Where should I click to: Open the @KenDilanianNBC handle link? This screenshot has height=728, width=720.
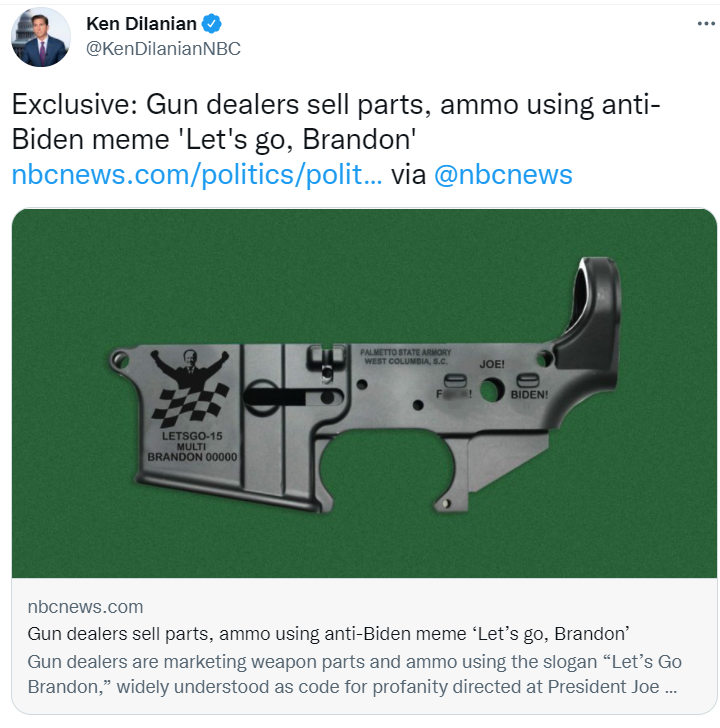[163, 48]
